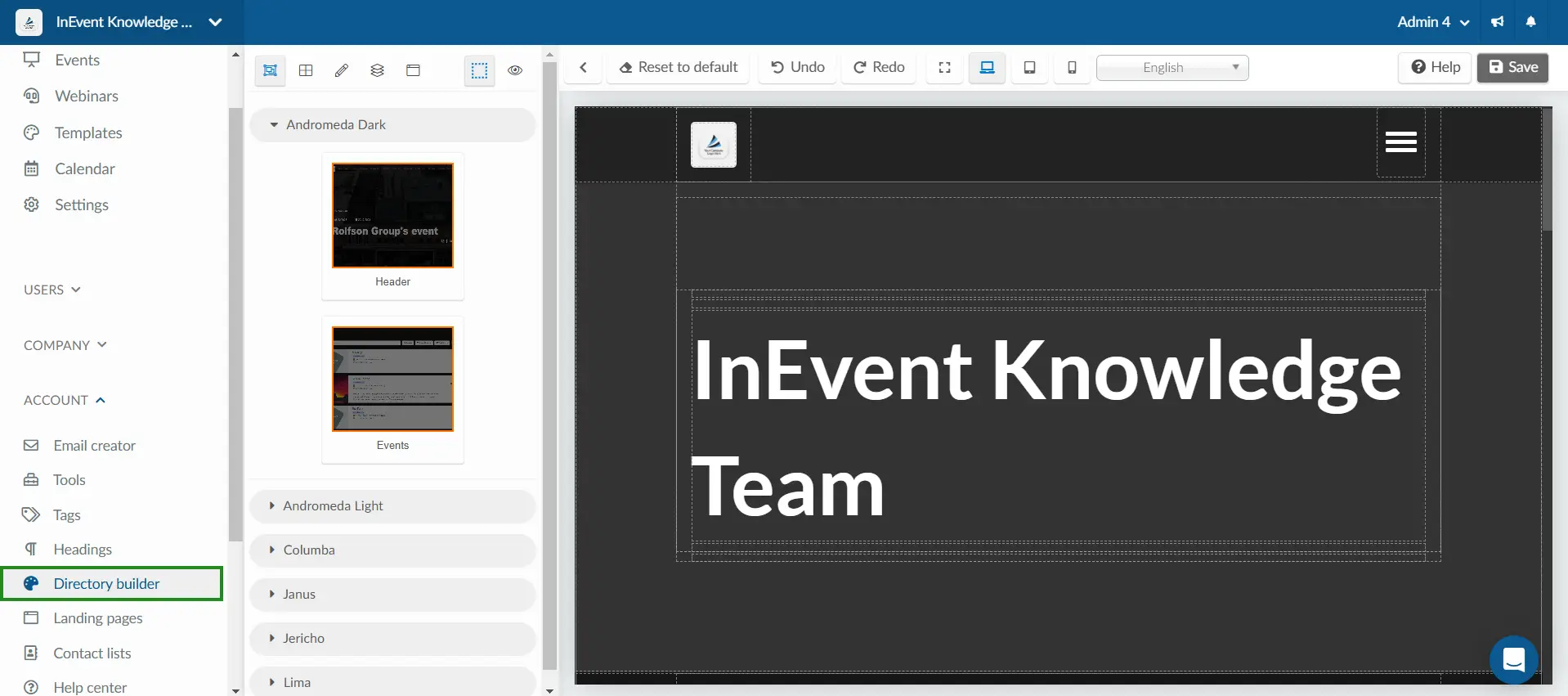Select the Events block thumbnail

[392, 379]
